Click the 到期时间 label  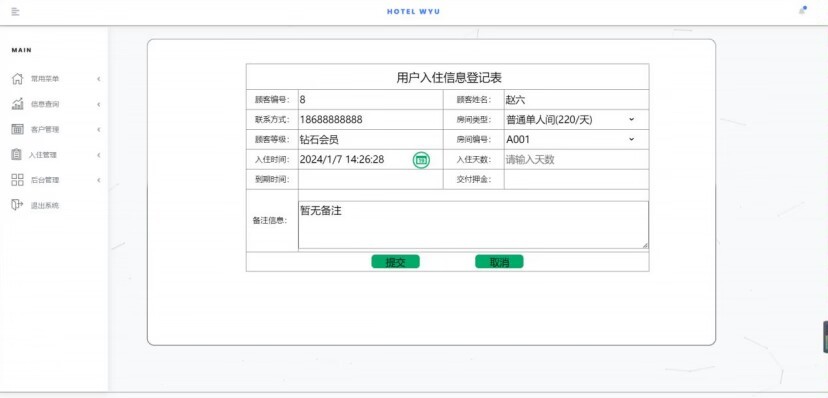pyautogui.click(x=272, y=179)
